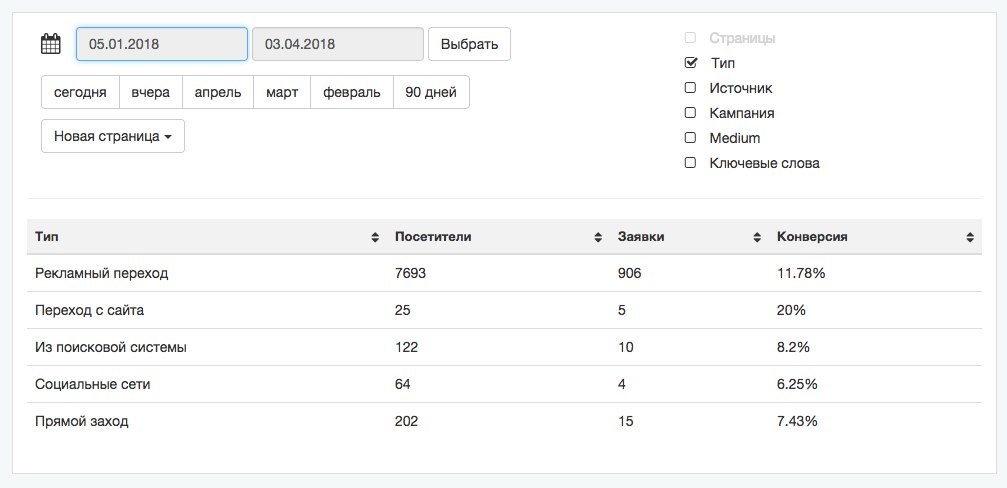Screen dimensions: 1007x488
Task: Sort table by Заявки column arrows
Action: pyautogui.click(x=757, y=238)
